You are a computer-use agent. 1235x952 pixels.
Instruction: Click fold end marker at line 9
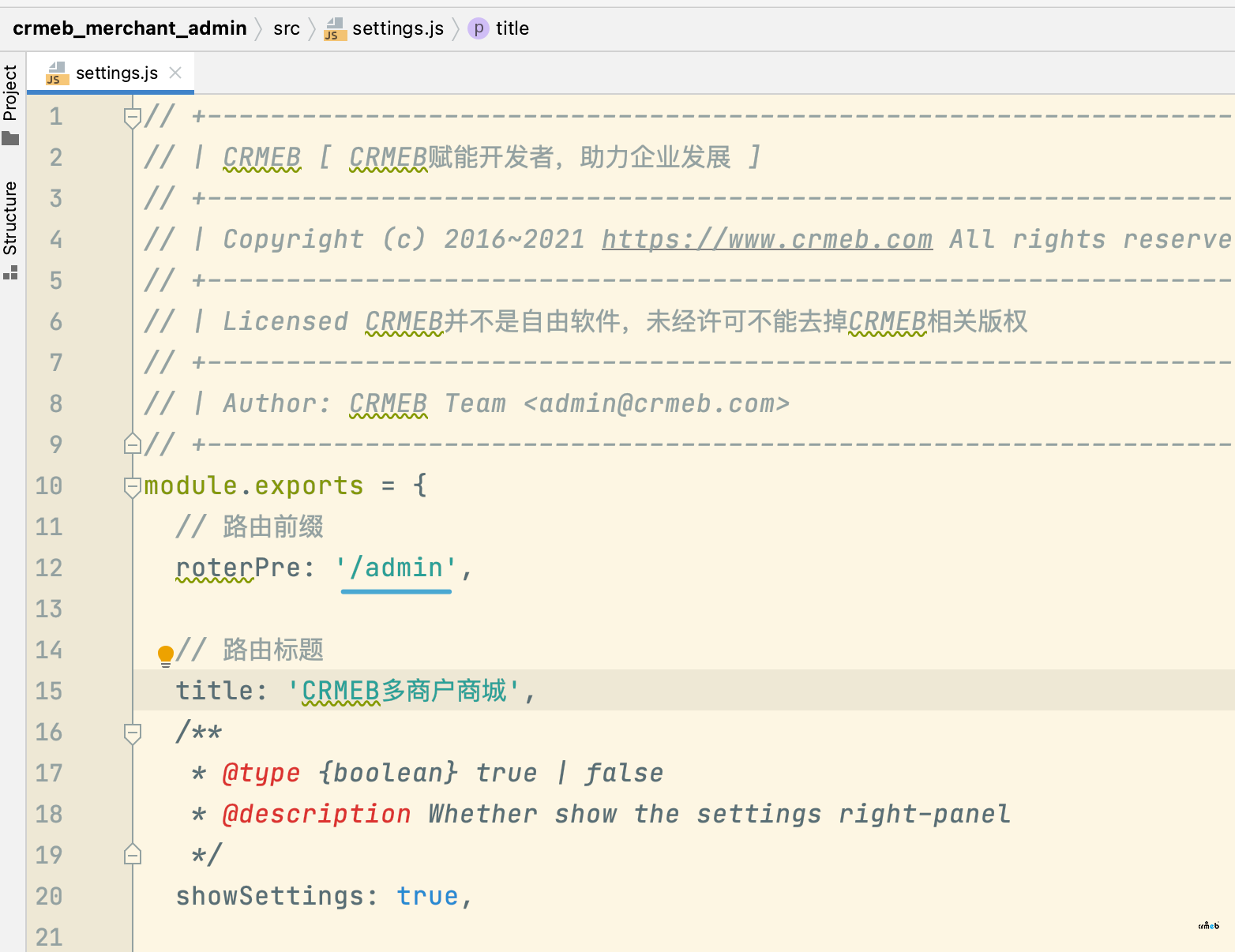point(133,444)
